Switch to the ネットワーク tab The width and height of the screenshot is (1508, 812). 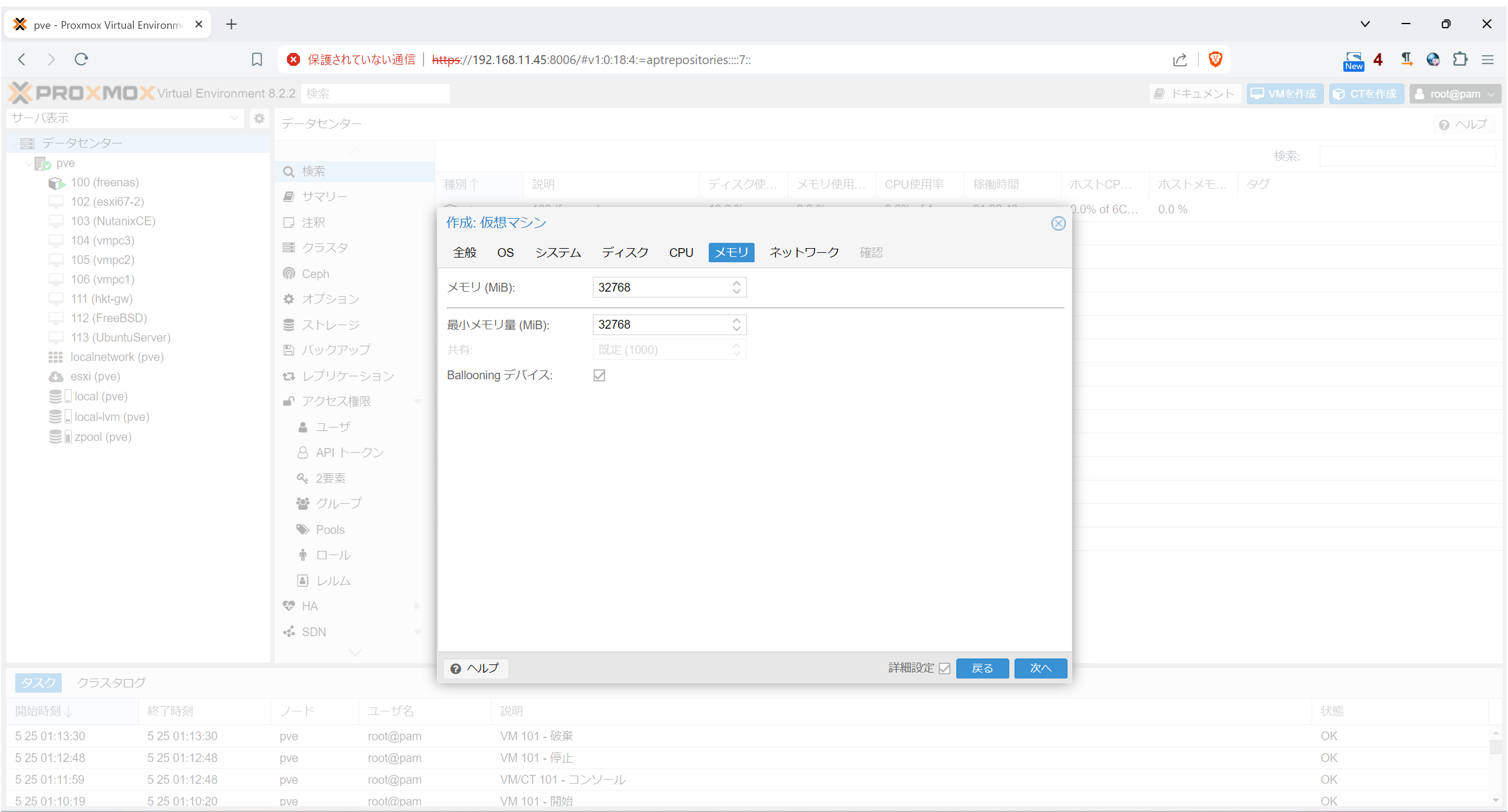(804, 252)
